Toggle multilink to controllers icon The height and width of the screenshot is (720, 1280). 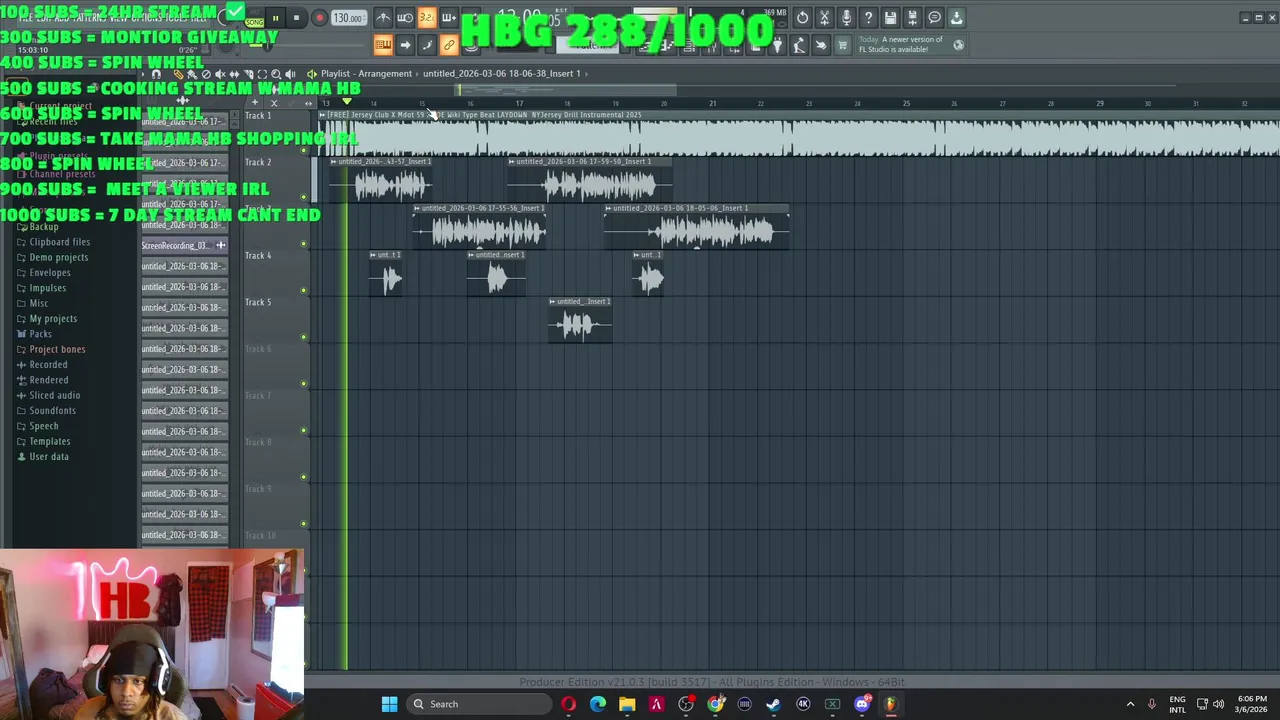(449, 45)
